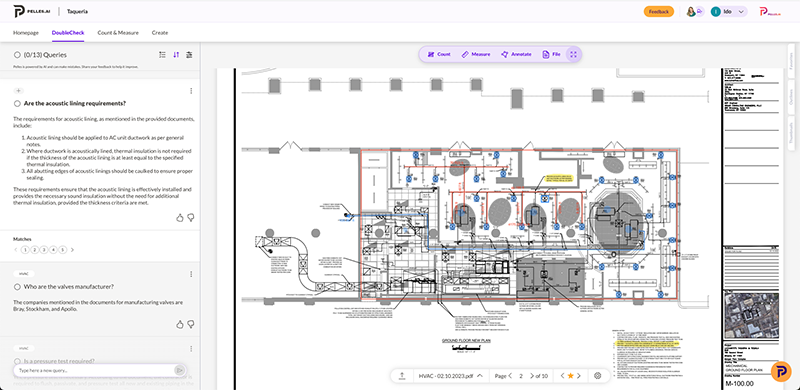Select the Count tool in the toolbar

click(x=439, y=54)
